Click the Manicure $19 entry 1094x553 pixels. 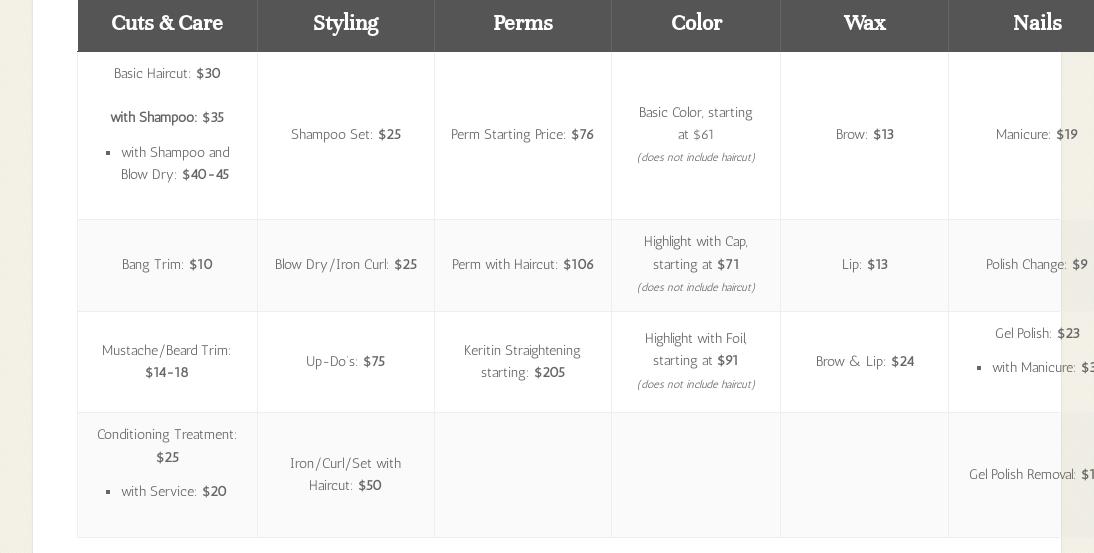point(1036,134)
